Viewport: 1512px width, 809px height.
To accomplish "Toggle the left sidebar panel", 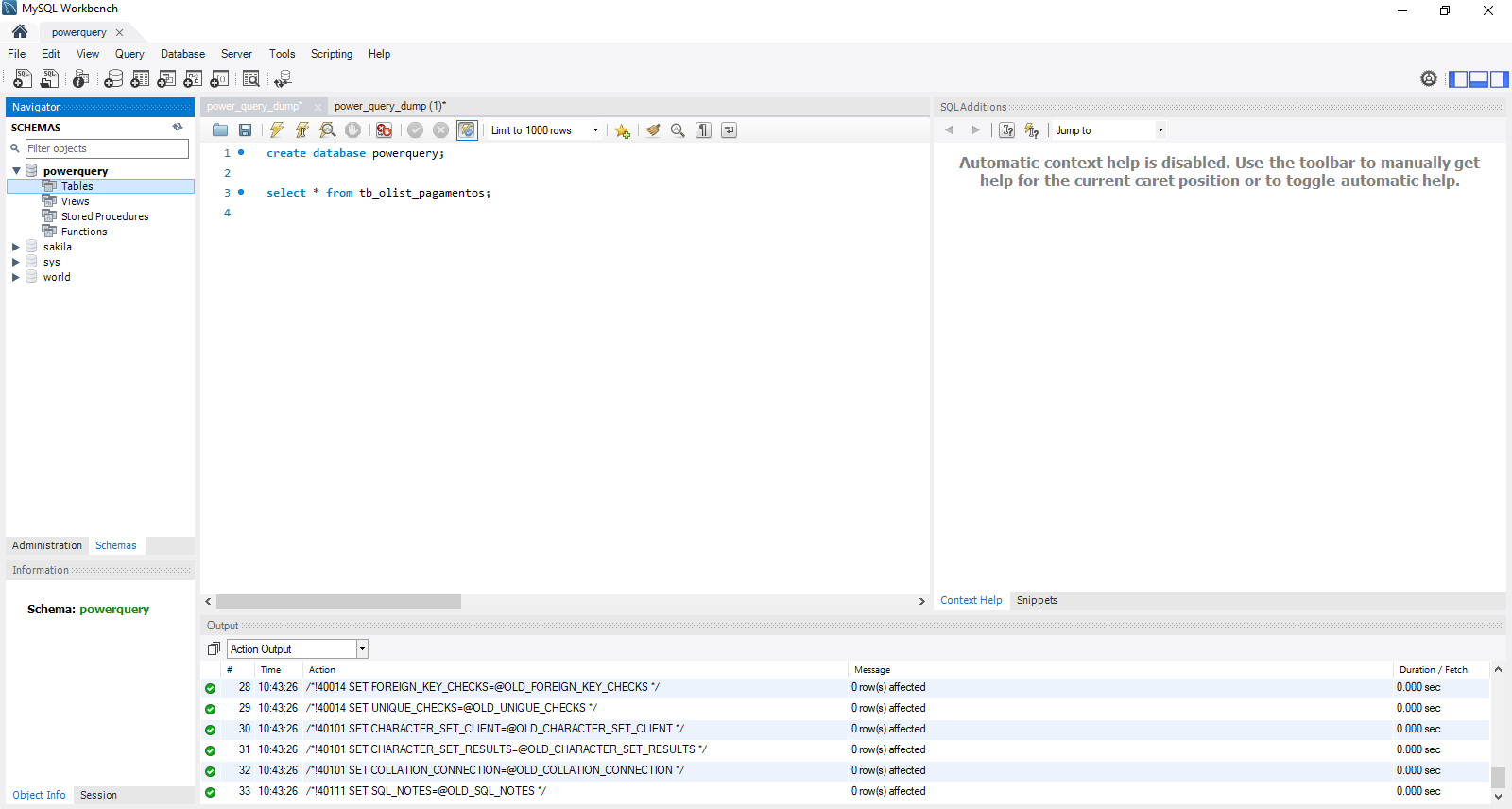I will click(x=1458, y=79).
